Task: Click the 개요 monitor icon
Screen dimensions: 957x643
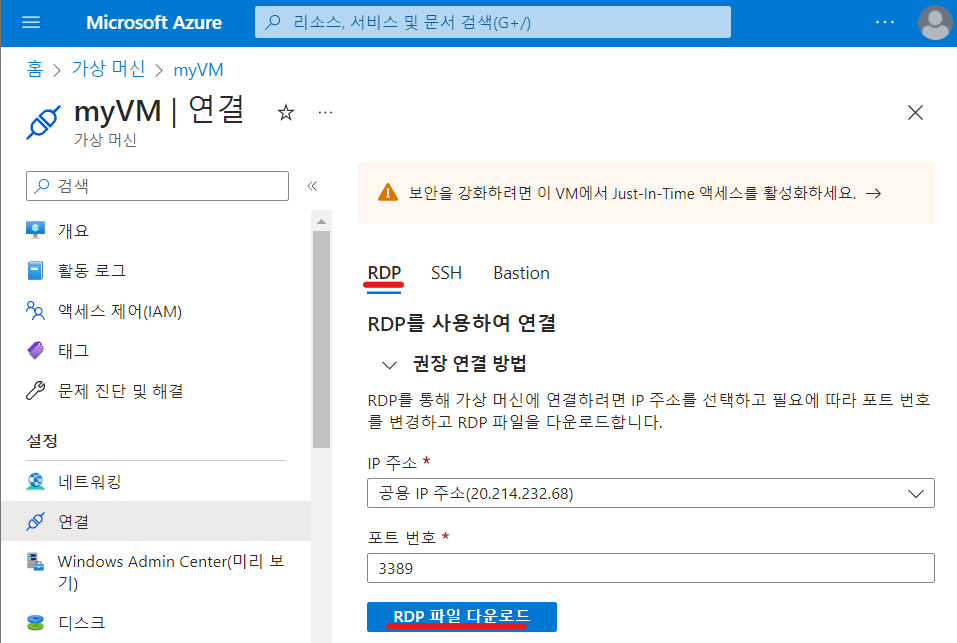Action: (35, 230)
